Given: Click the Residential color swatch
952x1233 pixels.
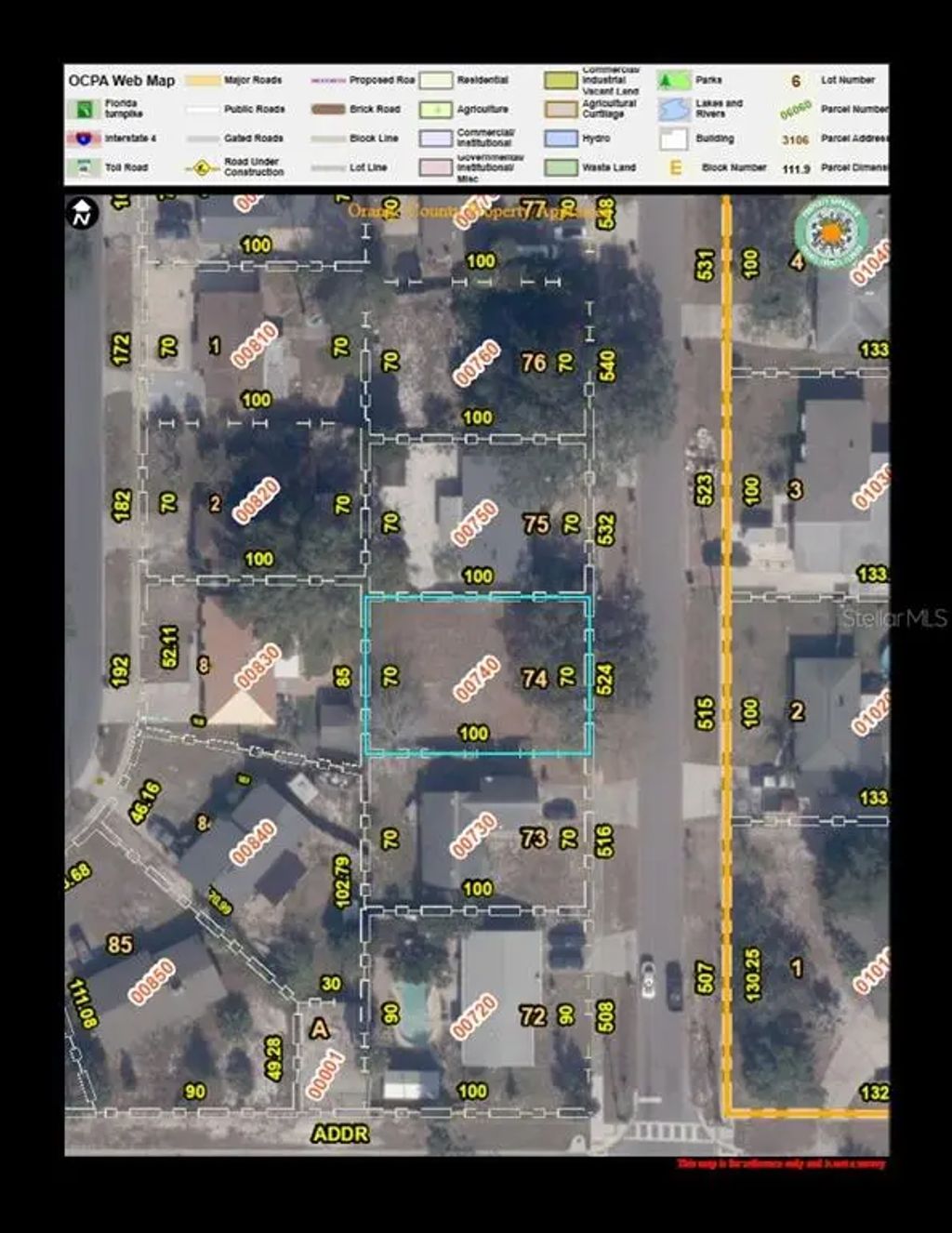Looking at the screenshot, I should pyautogui.click(x=436, y=81).
